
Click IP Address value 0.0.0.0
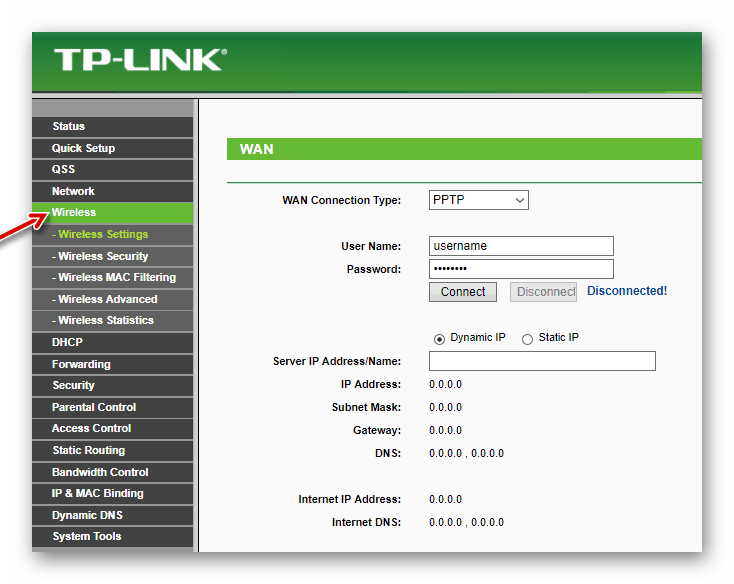click(445, 385)
